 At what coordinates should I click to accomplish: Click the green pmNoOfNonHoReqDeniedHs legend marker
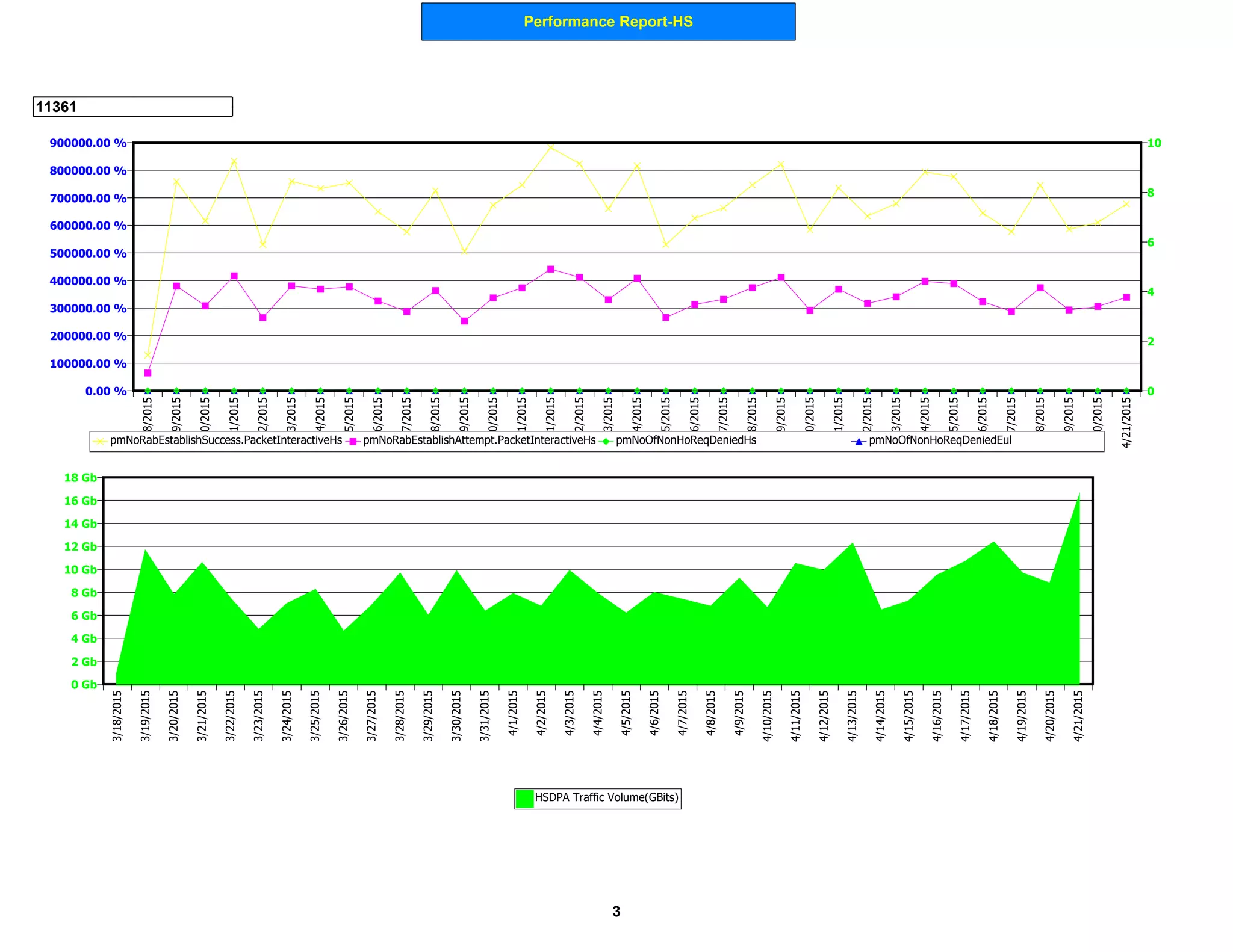pos(606,441)
